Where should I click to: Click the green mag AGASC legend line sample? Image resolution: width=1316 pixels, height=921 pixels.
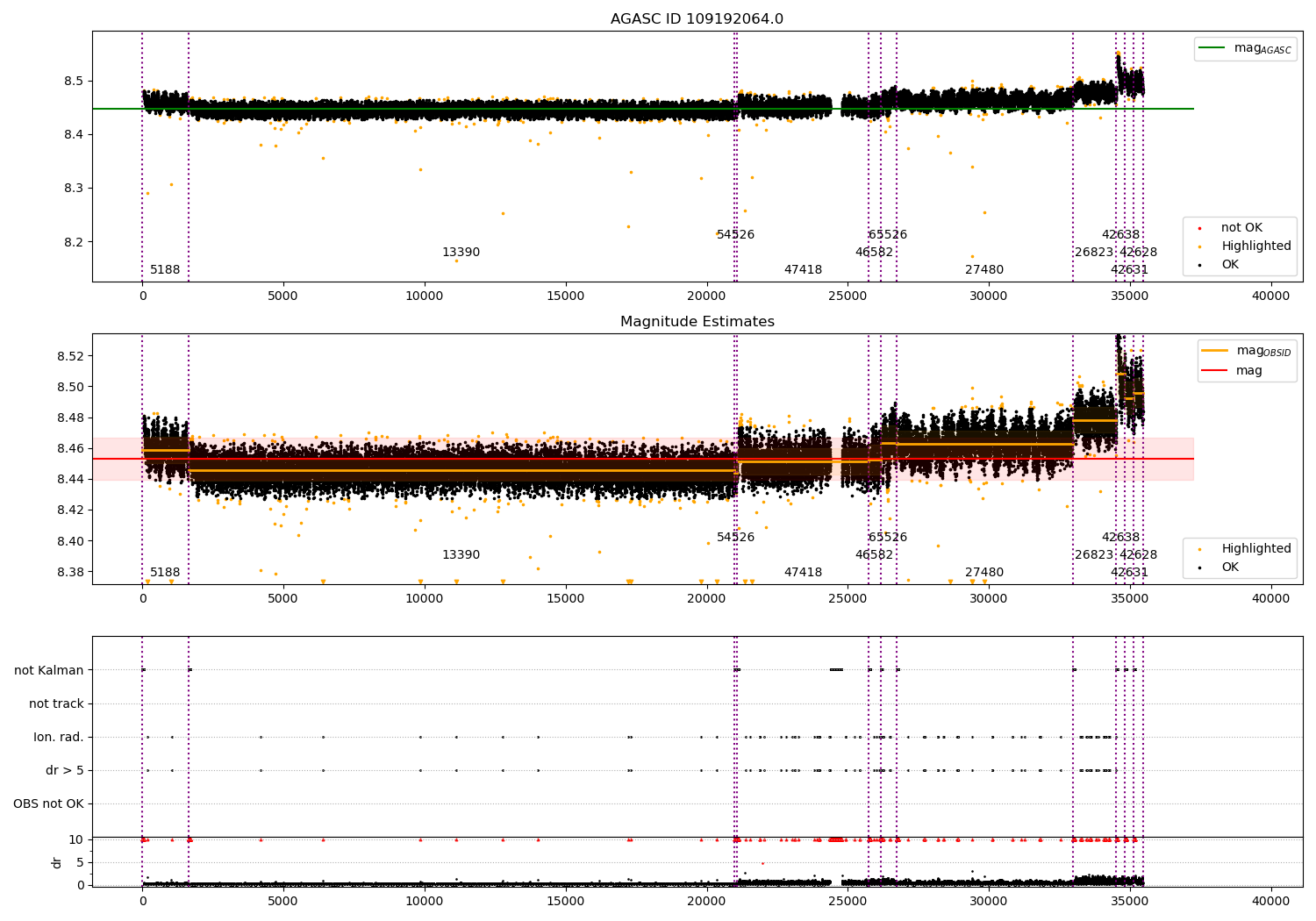pos(1212,48)
